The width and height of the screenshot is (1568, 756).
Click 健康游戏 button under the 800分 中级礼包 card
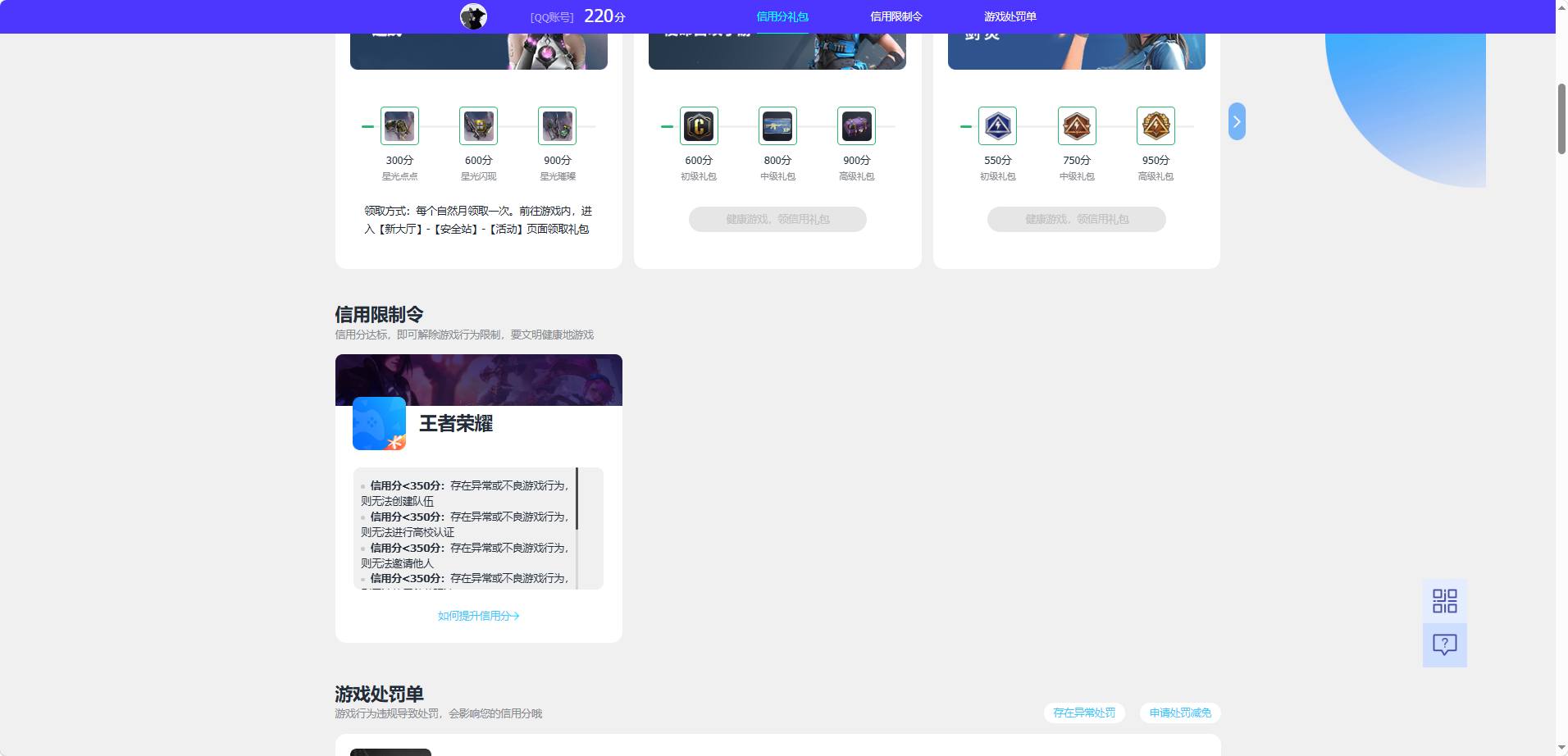coord(777,219)
